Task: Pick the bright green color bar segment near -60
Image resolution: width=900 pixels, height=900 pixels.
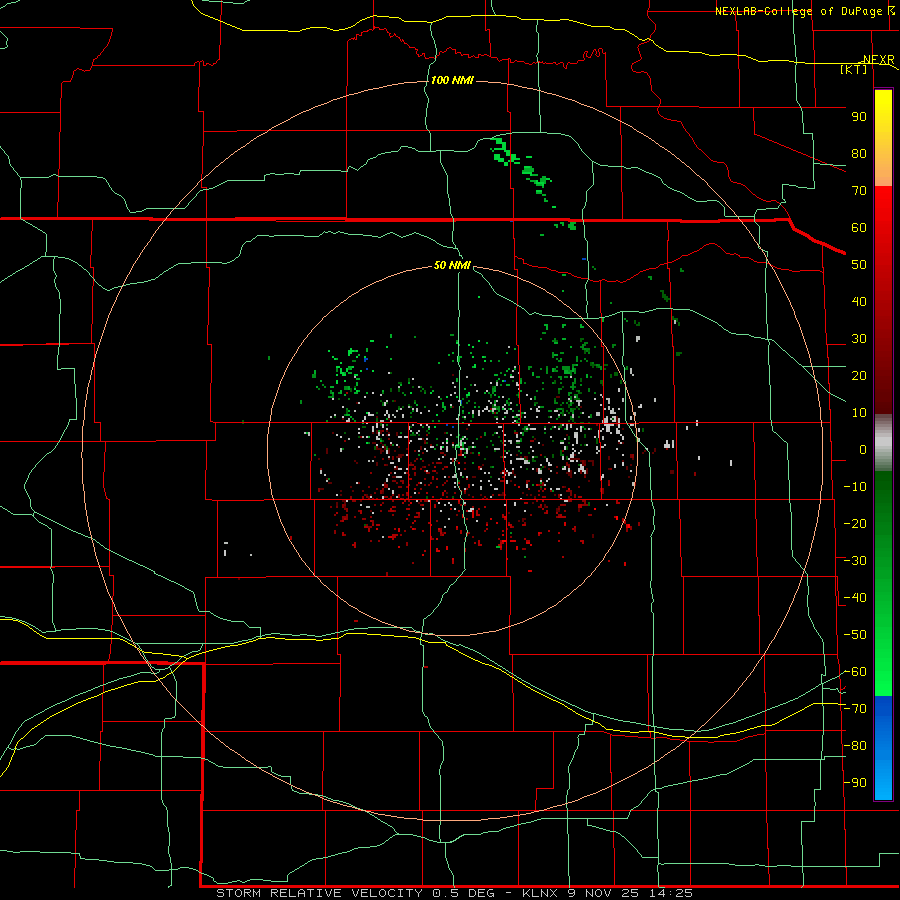Action: pyautogui.click(x=883, y=669)
